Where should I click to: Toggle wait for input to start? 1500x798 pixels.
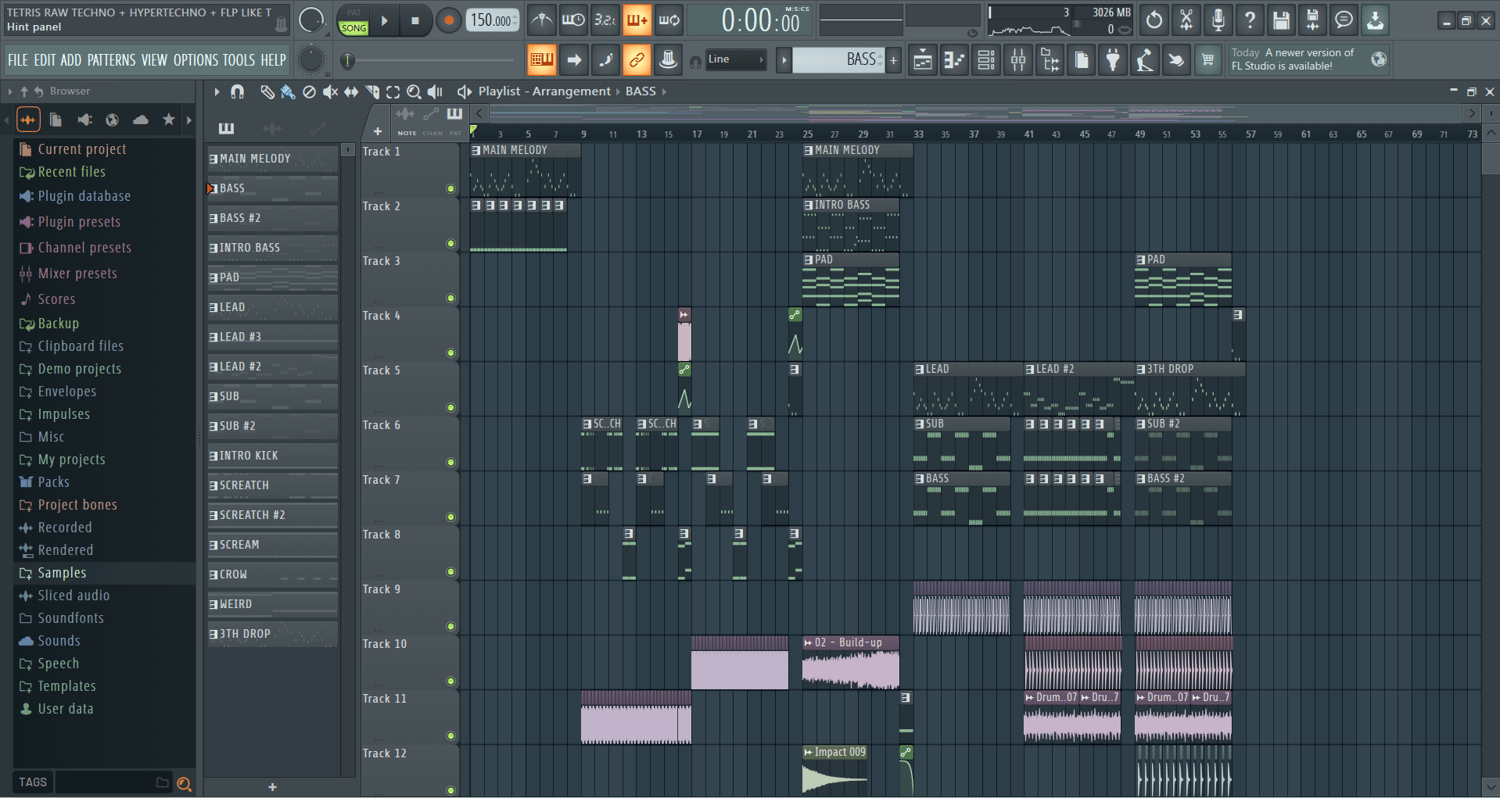click(573, 19)
